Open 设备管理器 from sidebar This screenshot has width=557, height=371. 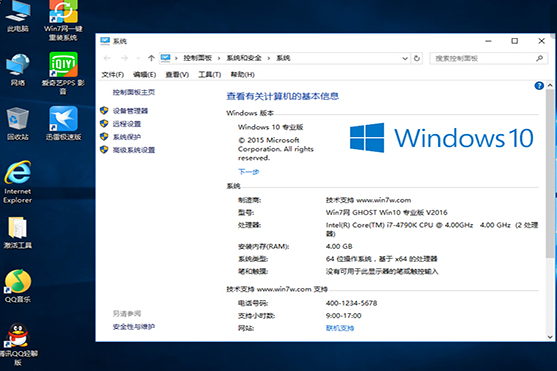tap(130, 111)
